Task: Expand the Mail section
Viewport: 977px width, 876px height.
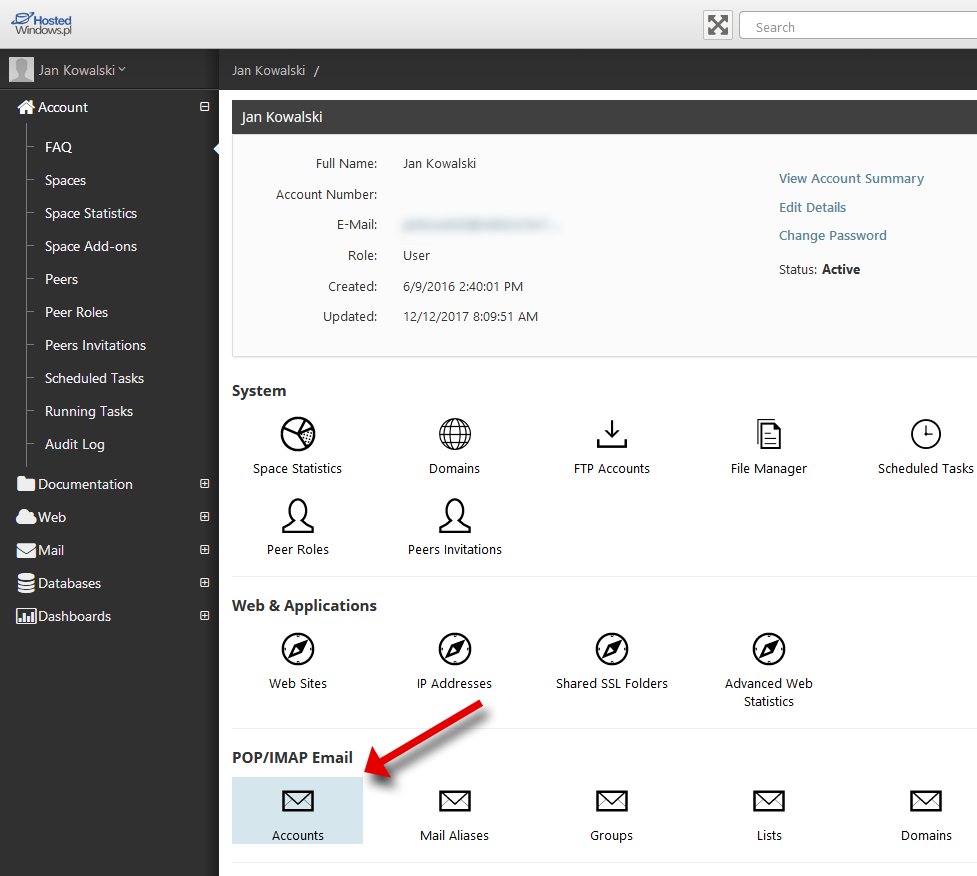Action: tap(204, 550)
